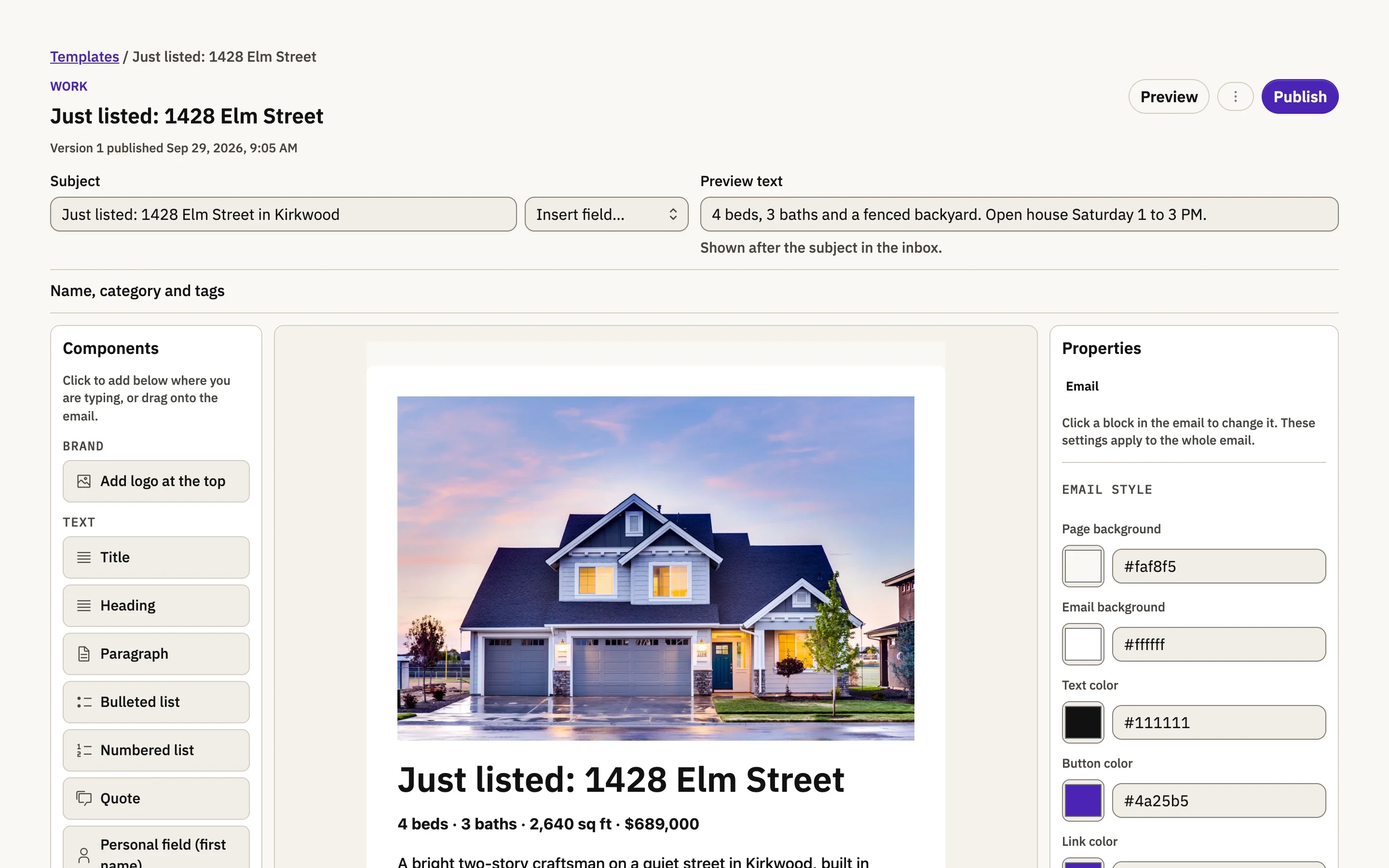
Task: Click the lines icon beside Title
Action: coord(84,557)
